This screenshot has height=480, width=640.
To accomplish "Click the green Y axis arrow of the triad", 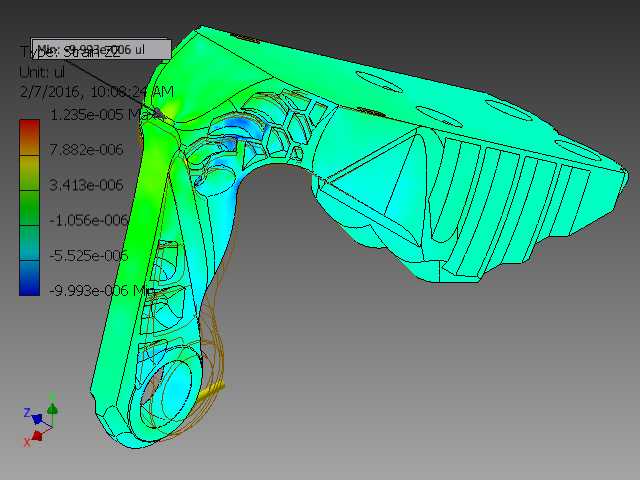I will pyautogui.click(x=52, y=408).
